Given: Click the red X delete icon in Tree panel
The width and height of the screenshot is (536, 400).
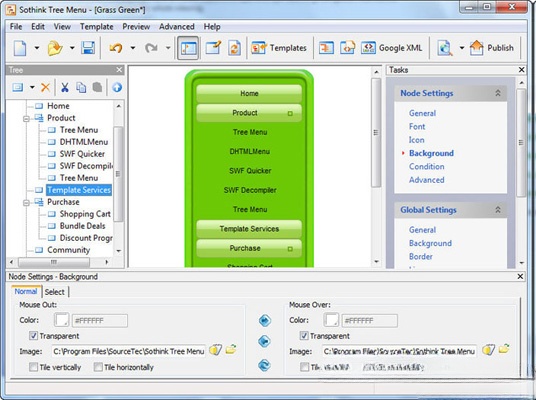Looking at the screenshot, I should (x=45, y=88).
